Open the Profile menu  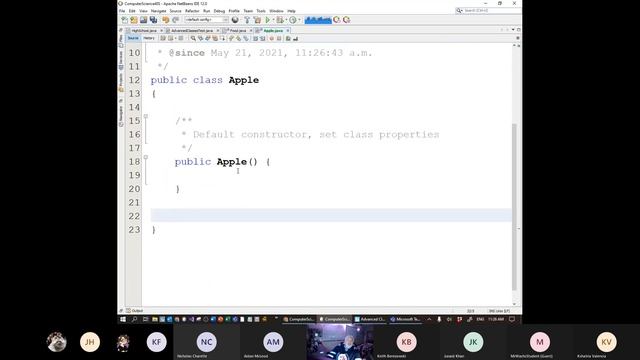click(x=234, y=11)
